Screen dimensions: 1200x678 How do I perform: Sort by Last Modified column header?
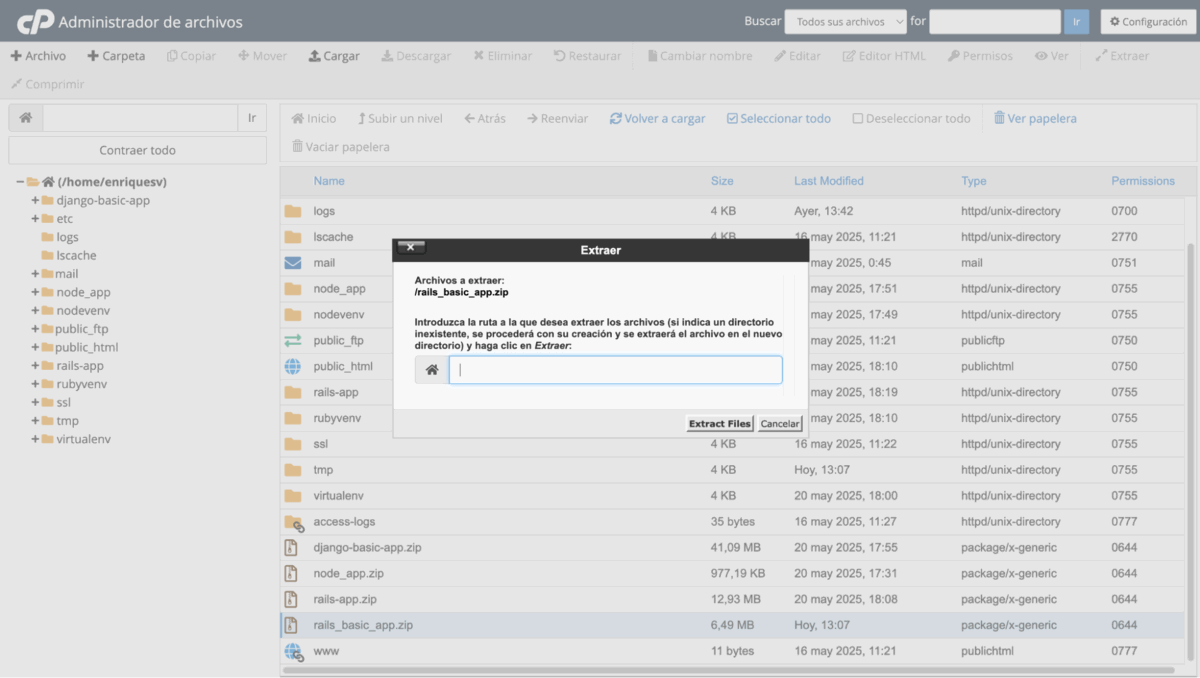click(829, 181)
